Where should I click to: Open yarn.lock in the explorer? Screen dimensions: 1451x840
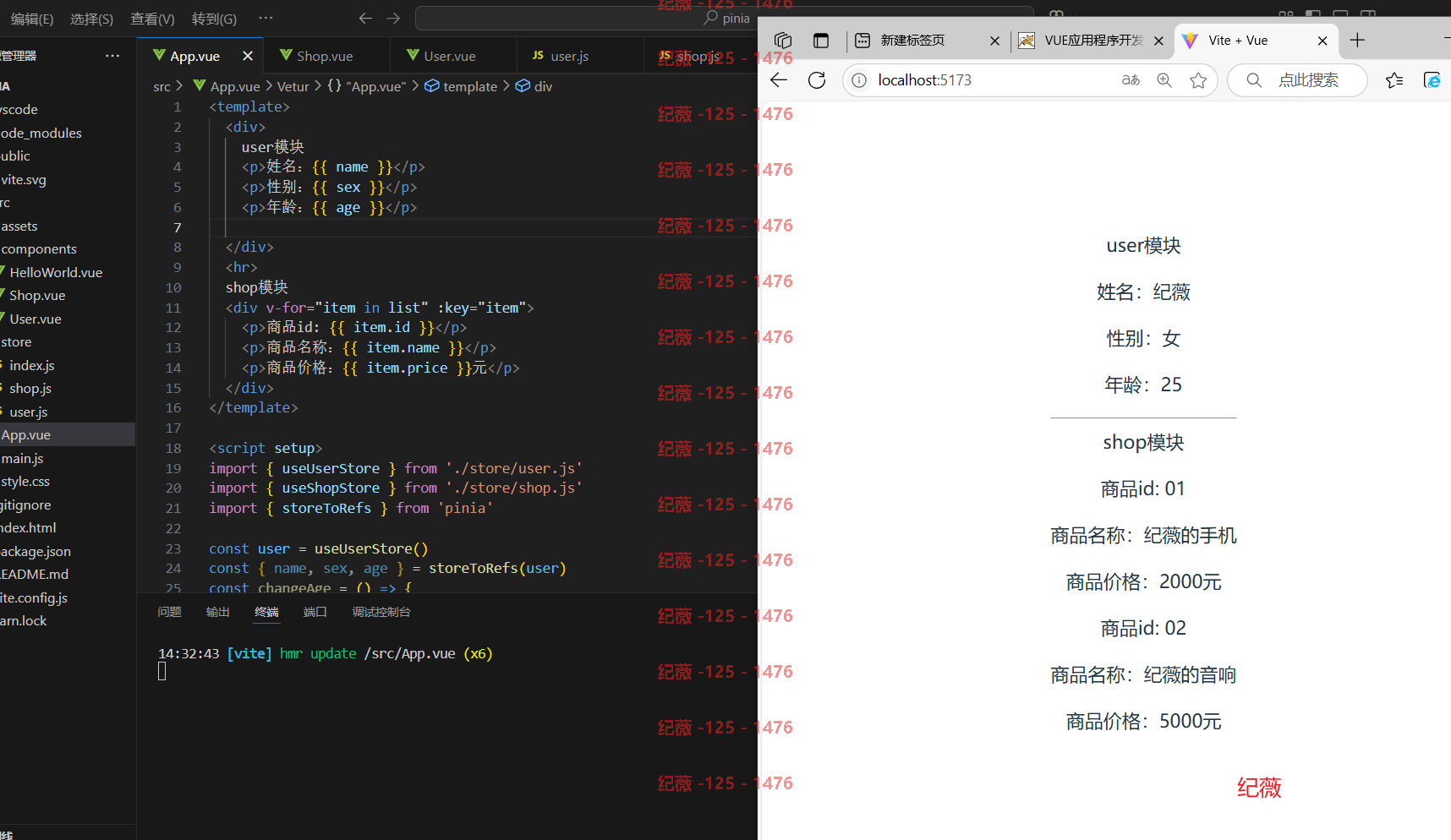pos(24,620)
